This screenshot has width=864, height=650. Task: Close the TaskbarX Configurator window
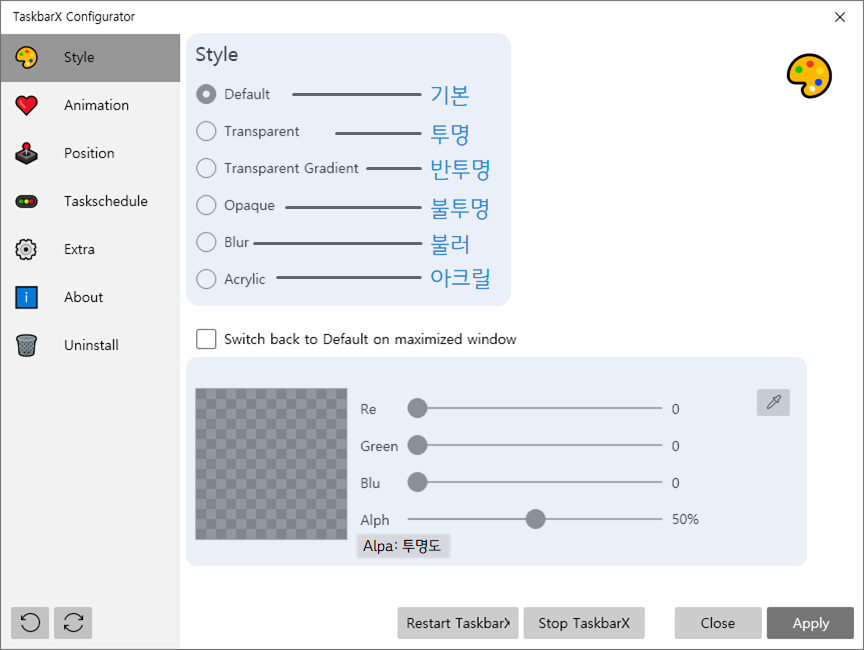(840, 17)
